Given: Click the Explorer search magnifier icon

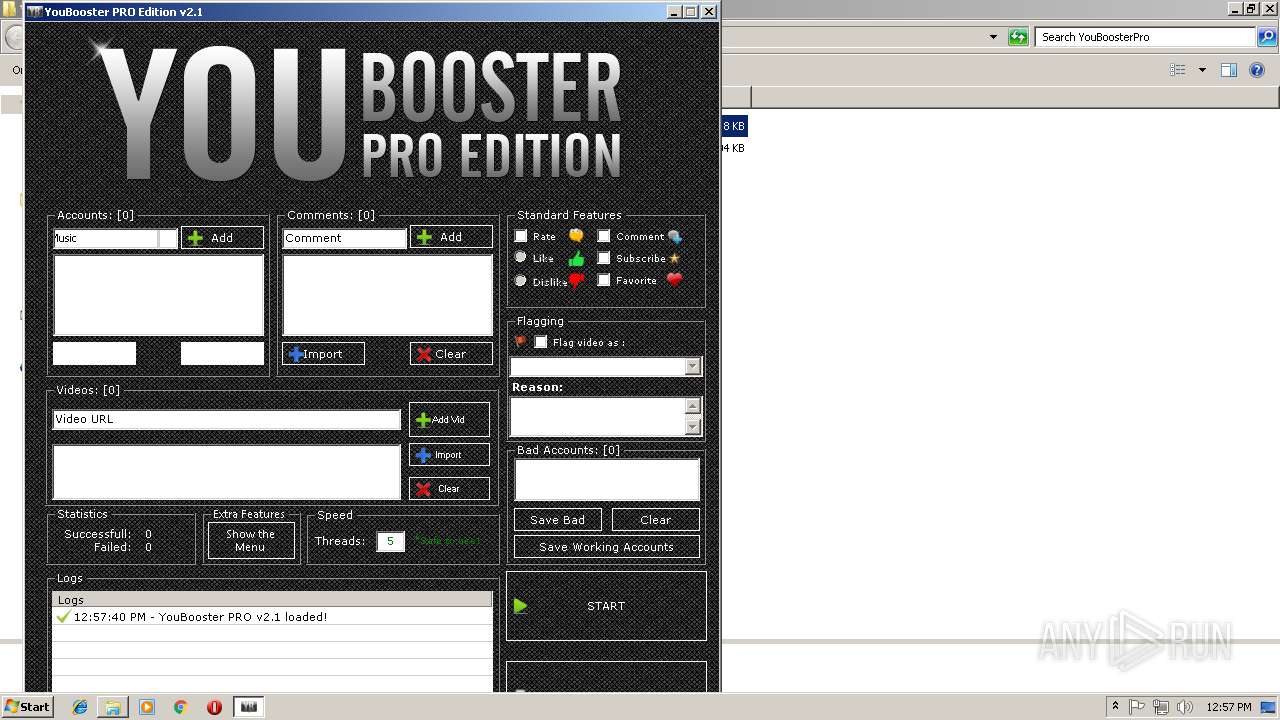Looking at the screenshot, I should coord(1265,37).
